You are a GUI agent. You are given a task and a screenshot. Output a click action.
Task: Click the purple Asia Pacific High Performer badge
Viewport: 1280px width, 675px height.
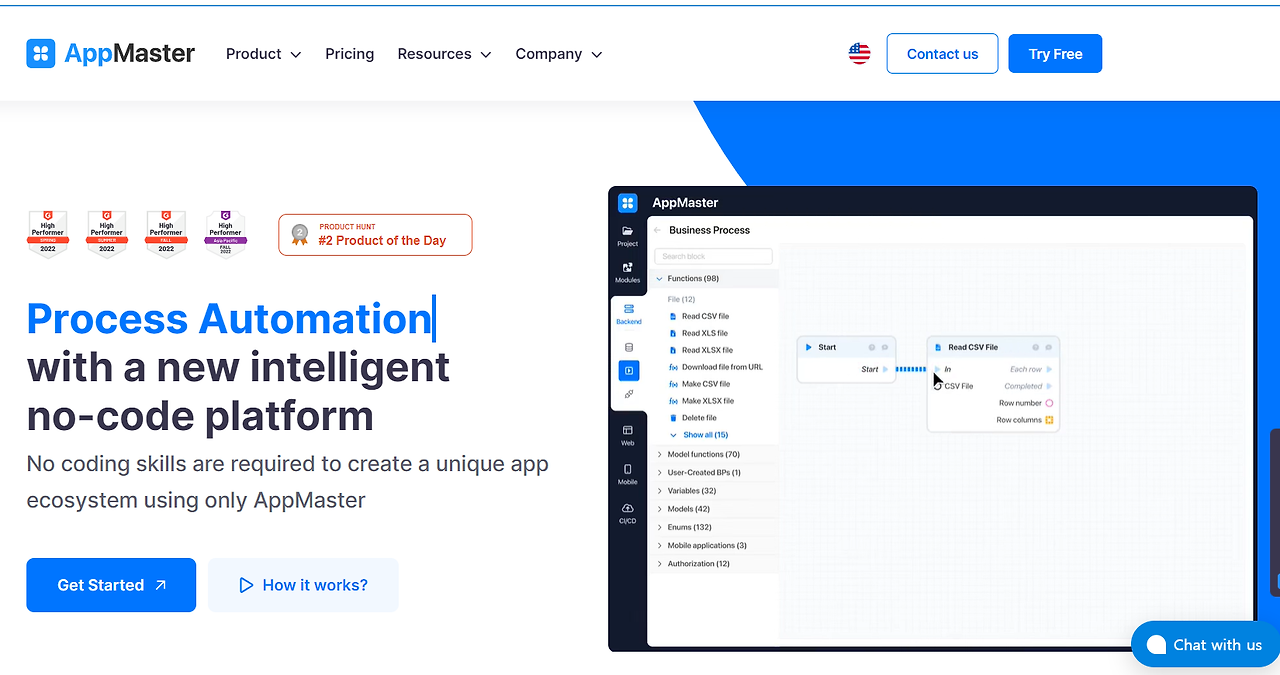[x=225, y=234]
